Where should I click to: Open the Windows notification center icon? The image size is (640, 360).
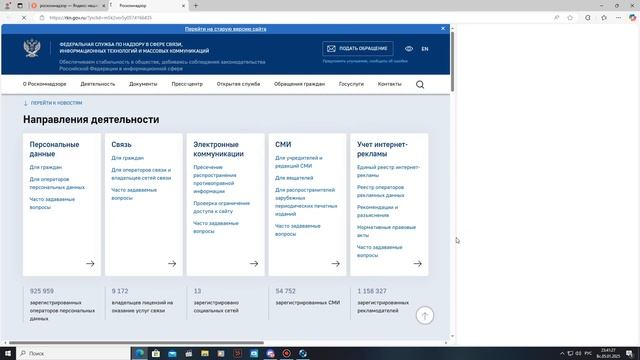[x=630, y=353]
